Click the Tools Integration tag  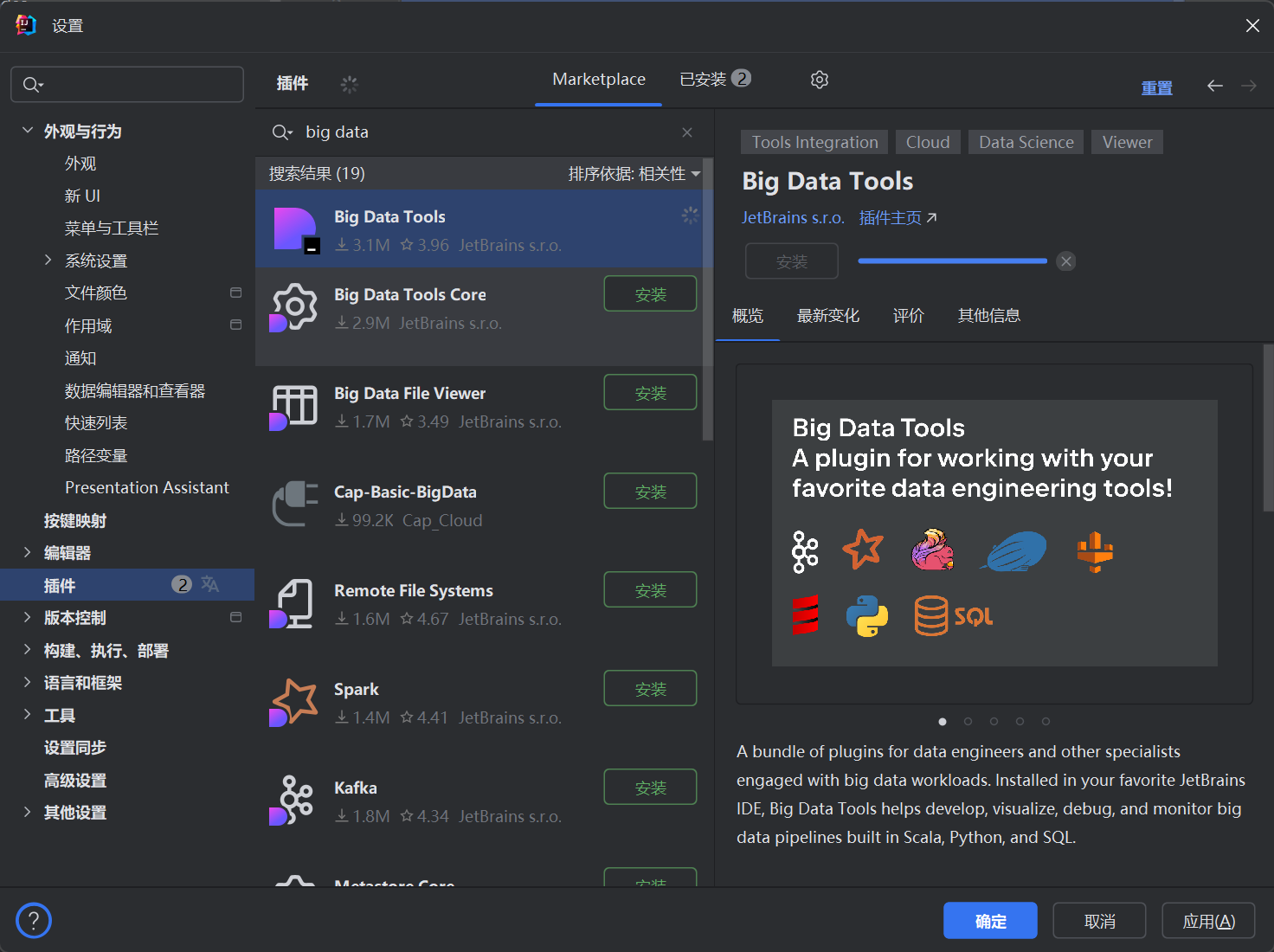point(814,142)
